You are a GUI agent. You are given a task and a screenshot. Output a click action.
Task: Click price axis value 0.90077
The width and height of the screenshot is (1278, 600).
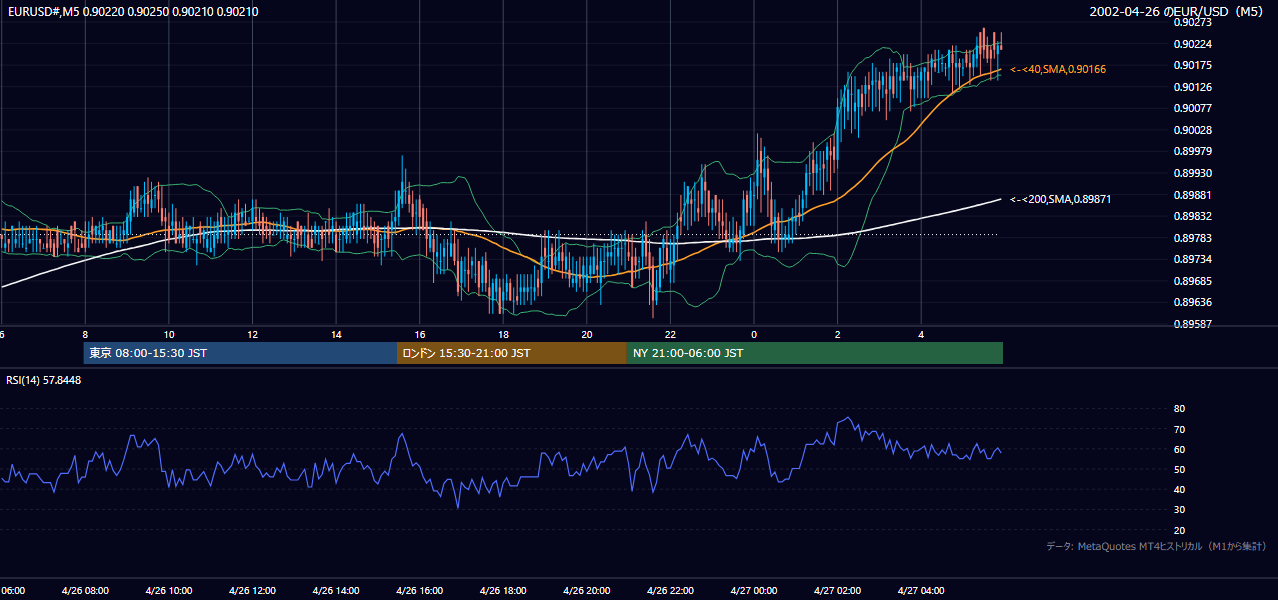(1193, 108)
